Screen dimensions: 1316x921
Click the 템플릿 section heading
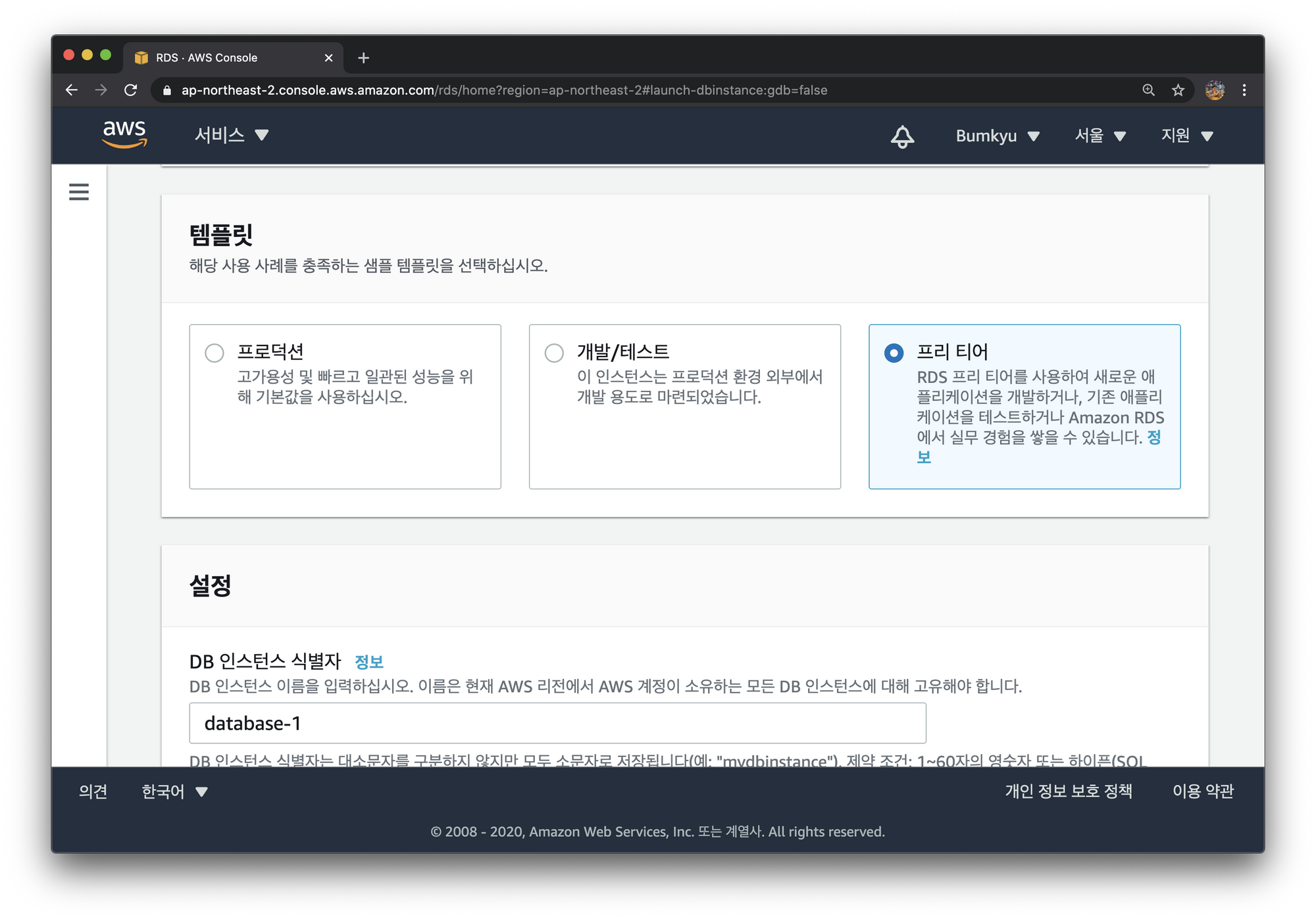point(221,234)
